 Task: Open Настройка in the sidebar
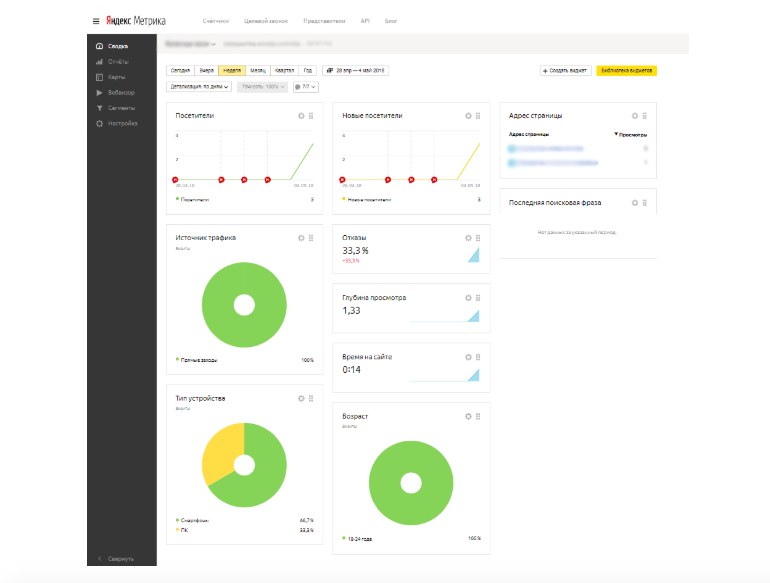(122, 123)
